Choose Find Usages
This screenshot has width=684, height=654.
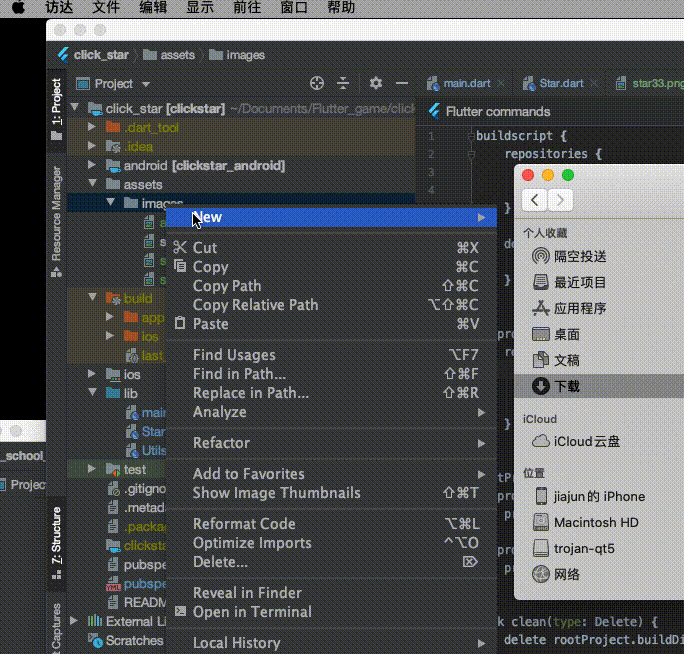tap(331, 355)
